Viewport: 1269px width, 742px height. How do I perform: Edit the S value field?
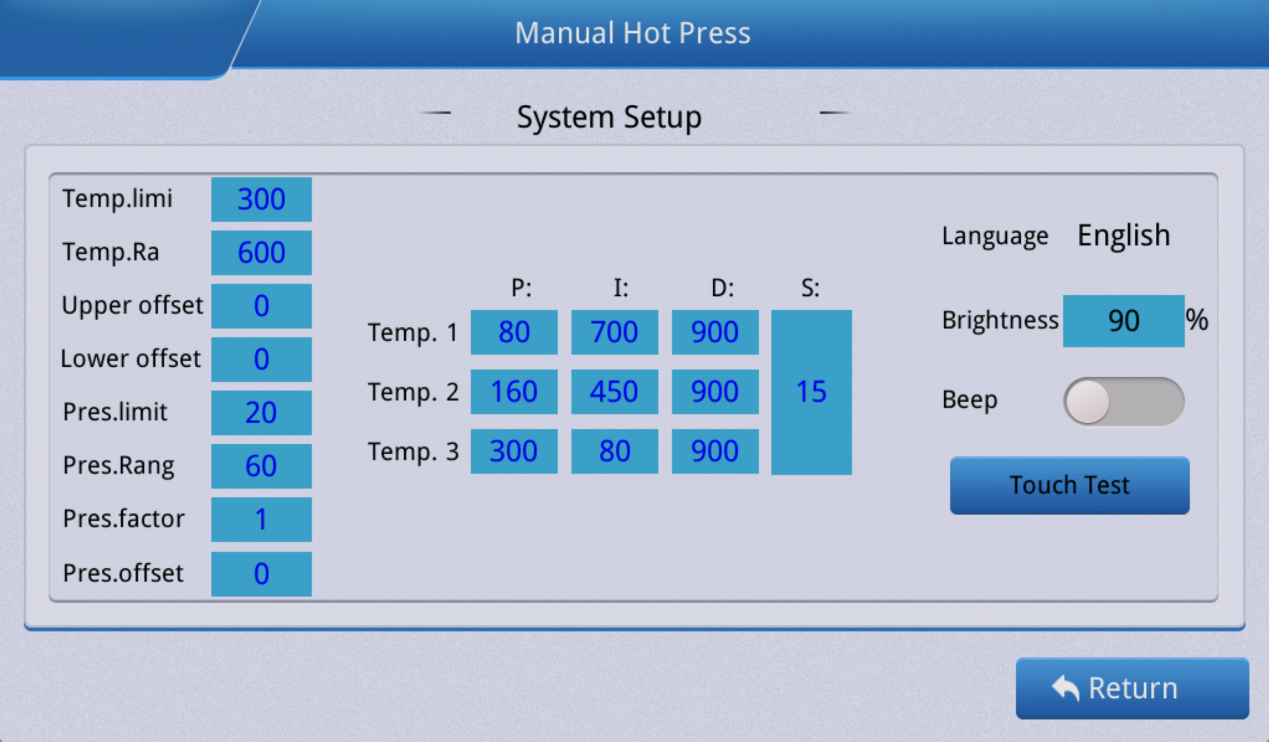tap(811, 392)
